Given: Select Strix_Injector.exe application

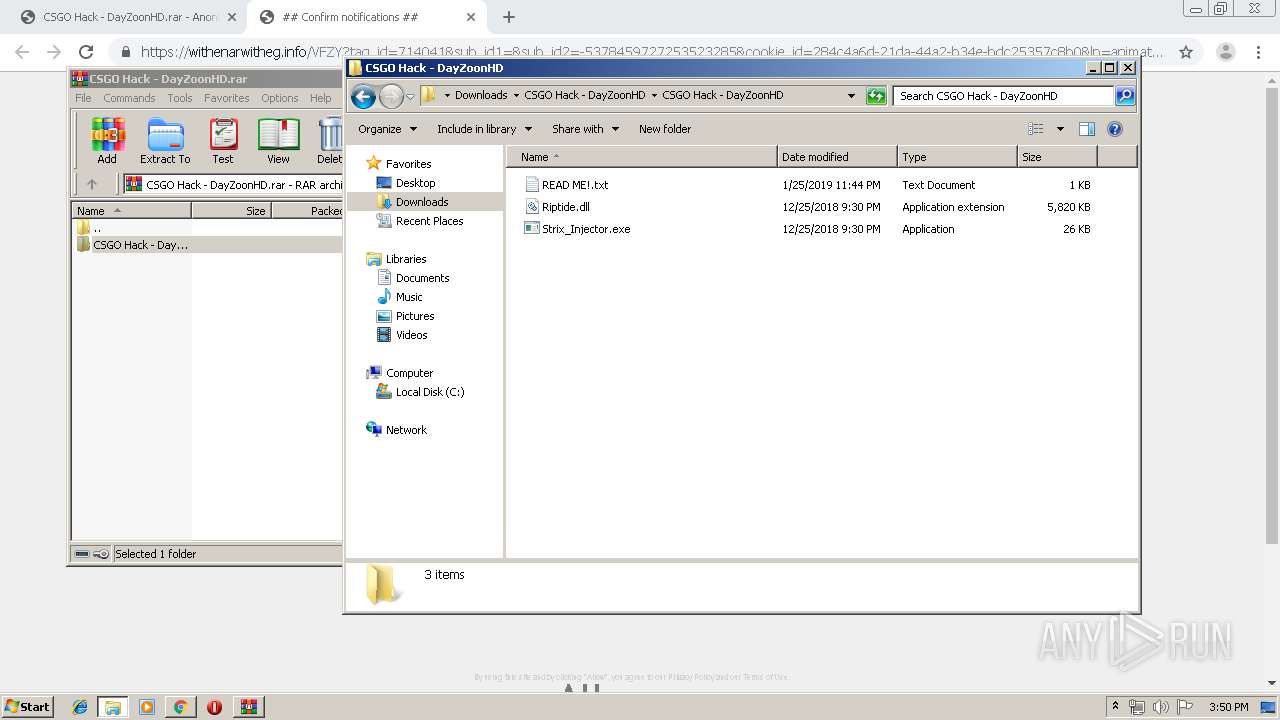Looking at the screenshot, I should (586, 229).
